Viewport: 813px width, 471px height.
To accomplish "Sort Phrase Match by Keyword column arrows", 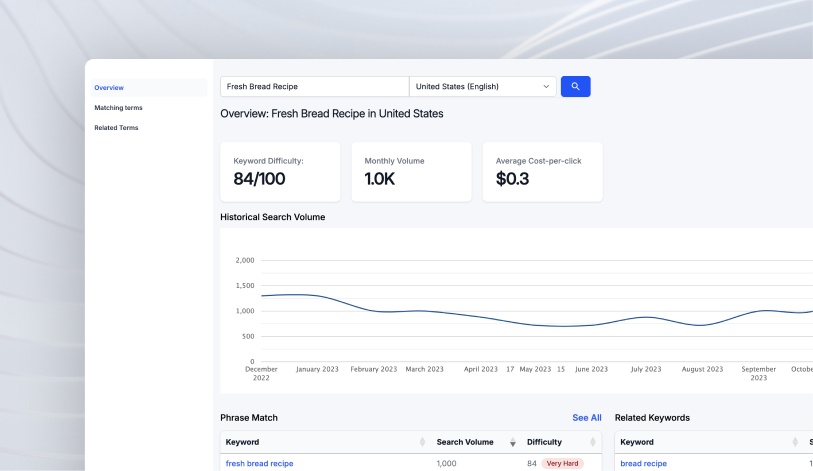I will 422,442.
